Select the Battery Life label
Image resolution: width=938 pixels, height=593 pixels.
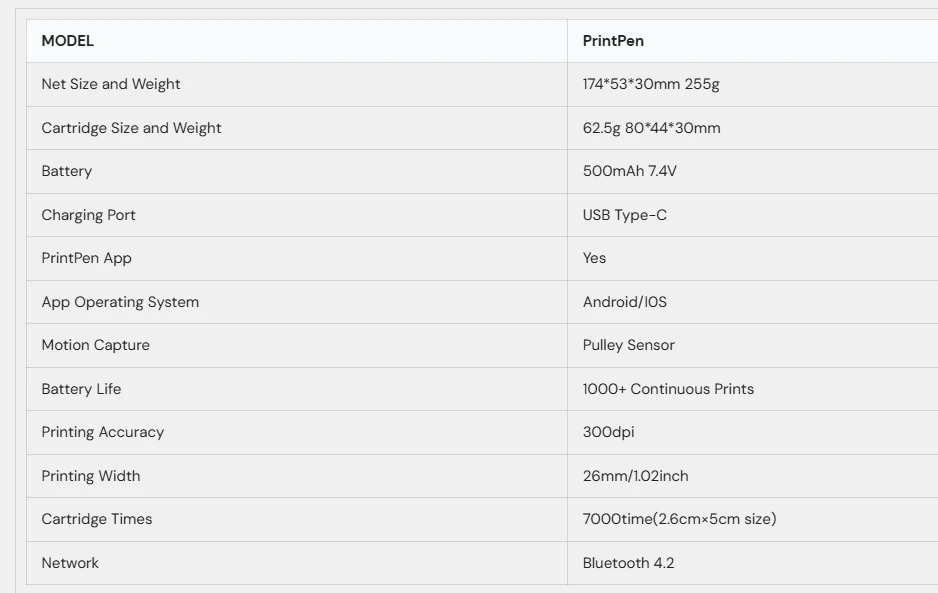pyautogui.click(x=81, y=389)
